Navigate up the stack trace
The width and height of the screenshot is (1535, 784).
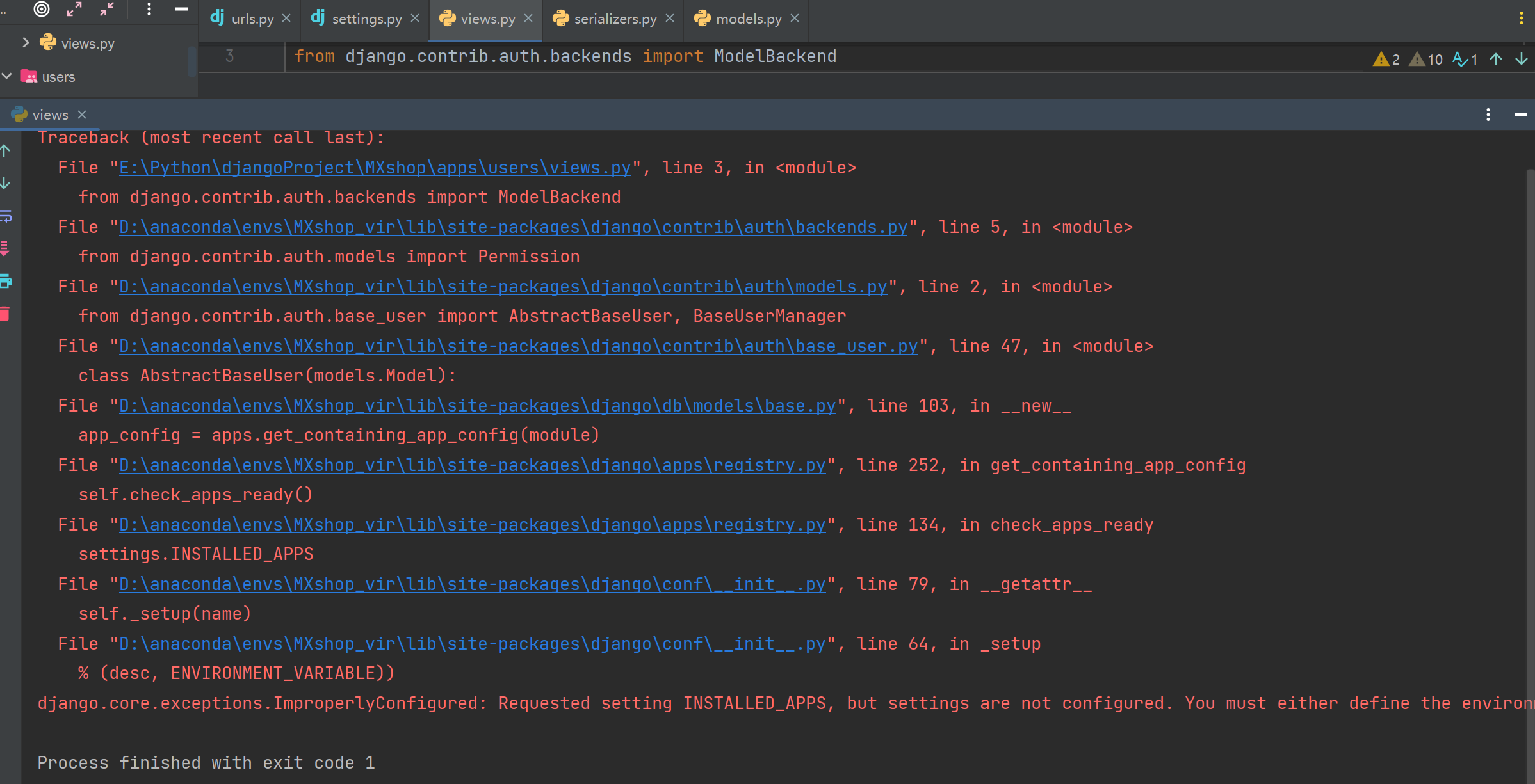[x=6, y=151]
